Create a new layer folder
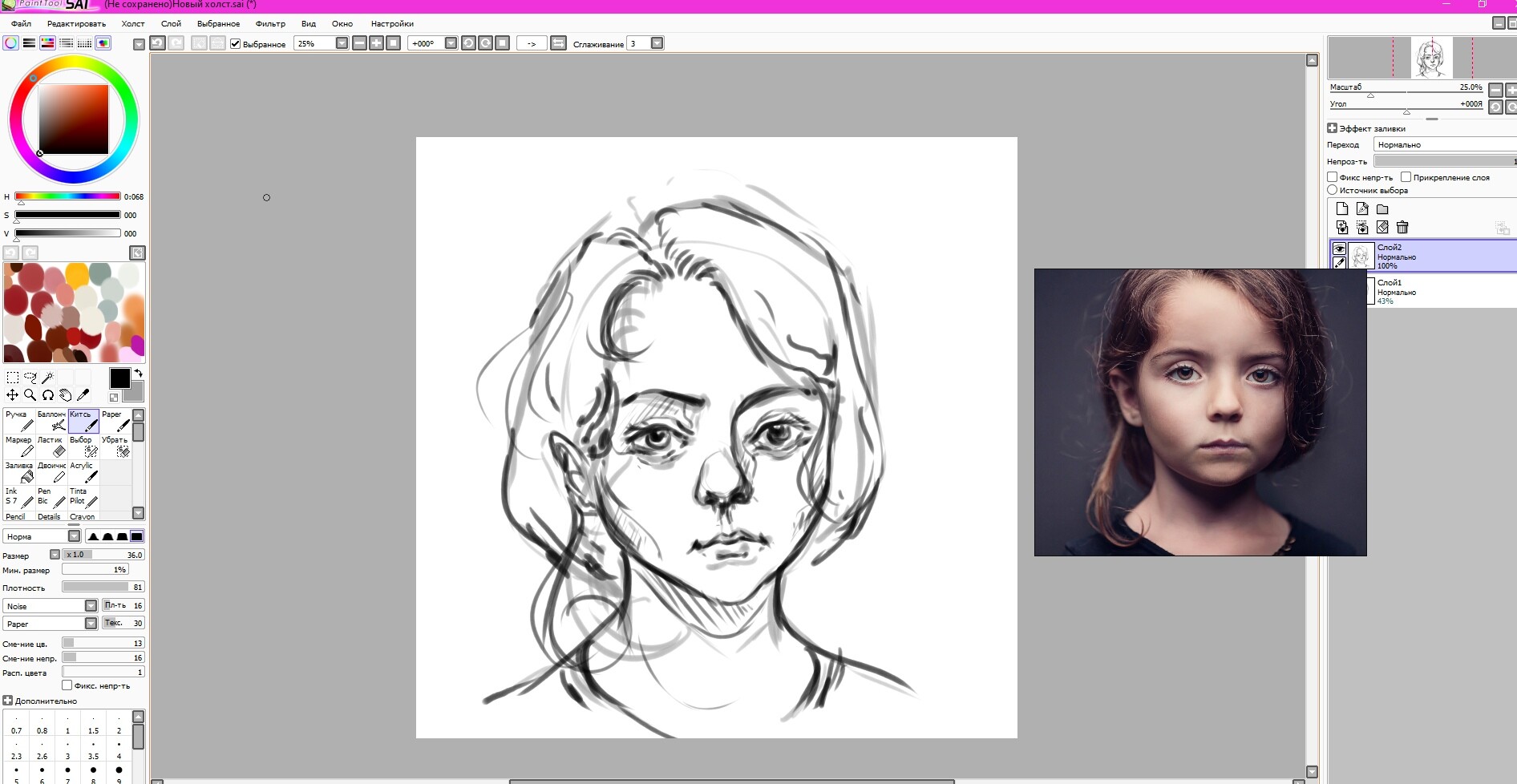Image resolution: width=1517 pixels, height=784 pixels. pyautogui.click(x=1382, y=209)
